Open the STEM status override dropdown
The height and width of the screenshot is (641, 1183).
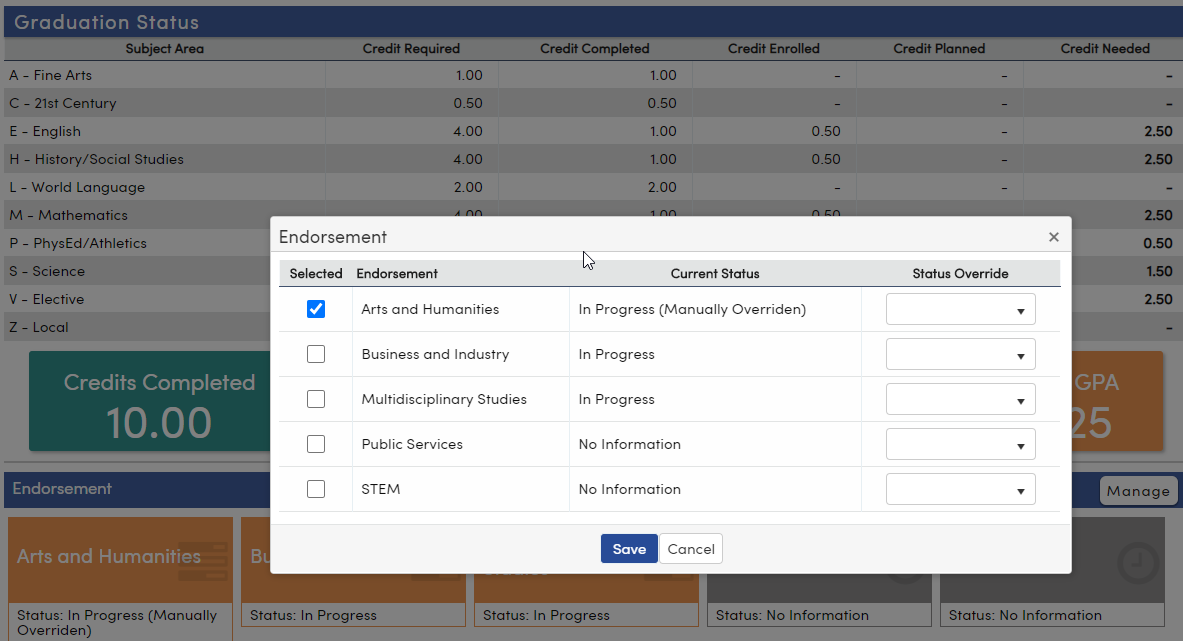(960, 489)
